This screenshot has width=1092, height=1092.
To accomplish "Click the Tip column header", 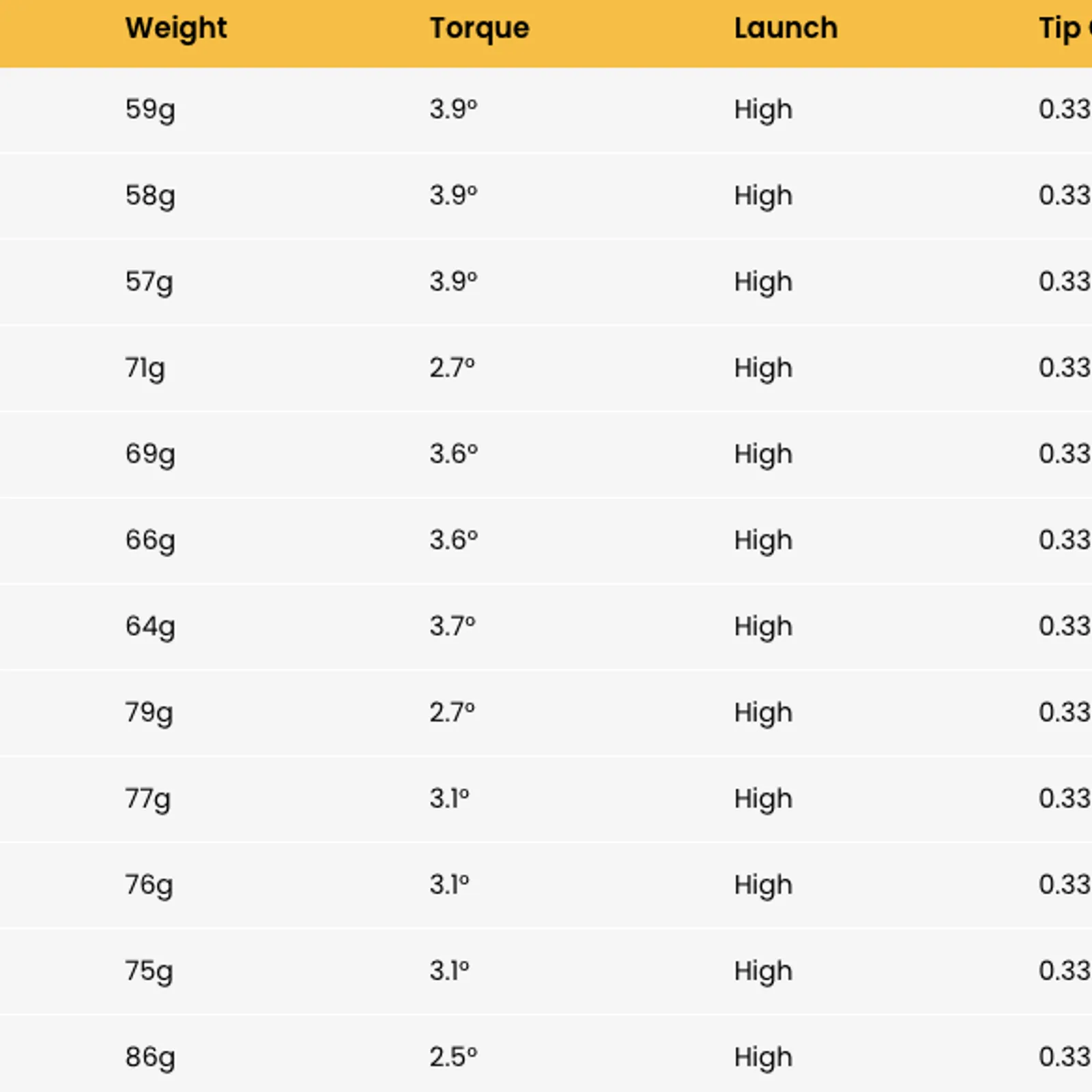I will pyautogui.click(x=1065, y=29).
